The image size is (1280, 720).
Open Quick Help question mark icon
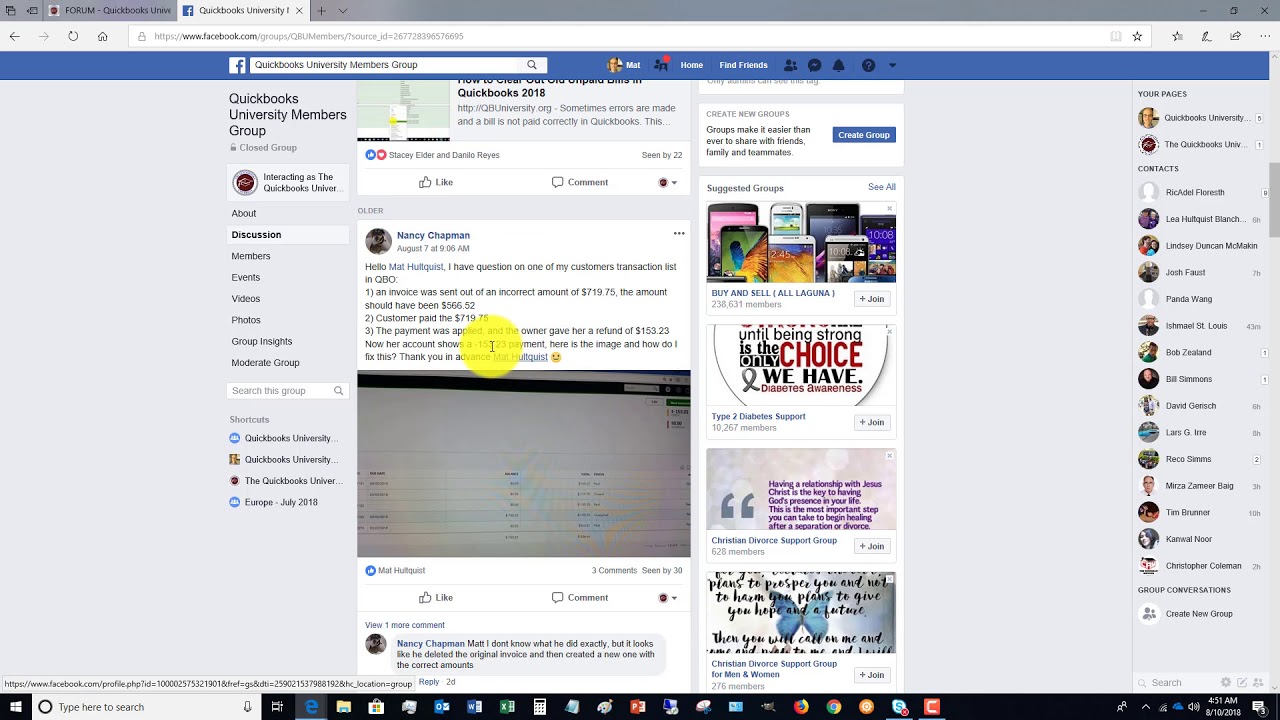(868, 65)
